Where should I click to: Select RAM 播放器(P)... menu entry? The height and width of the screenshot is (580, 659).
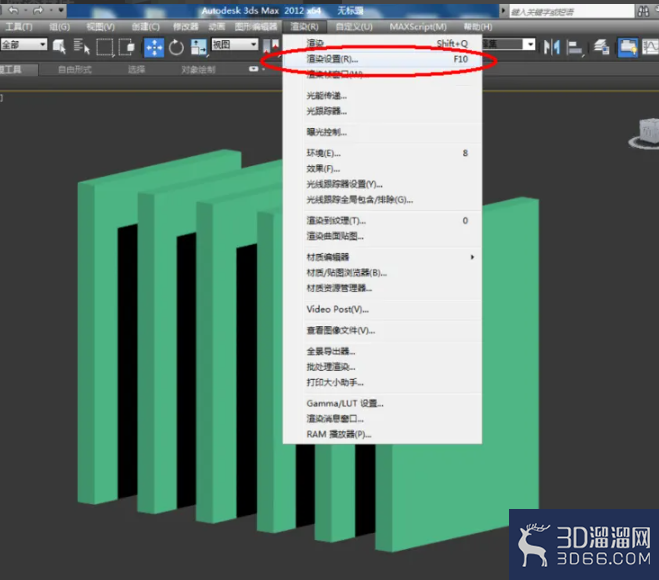coord(382,435)
